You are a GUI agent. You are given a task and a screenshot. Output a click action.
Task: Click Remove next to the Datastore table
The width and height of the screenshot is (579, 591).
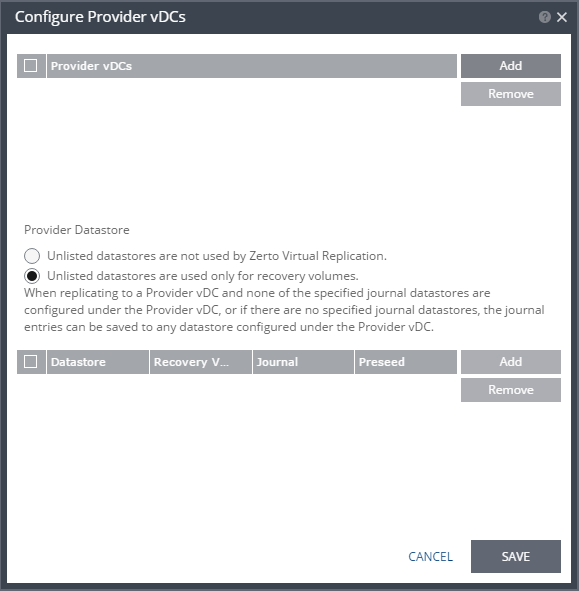coord(510,390)
